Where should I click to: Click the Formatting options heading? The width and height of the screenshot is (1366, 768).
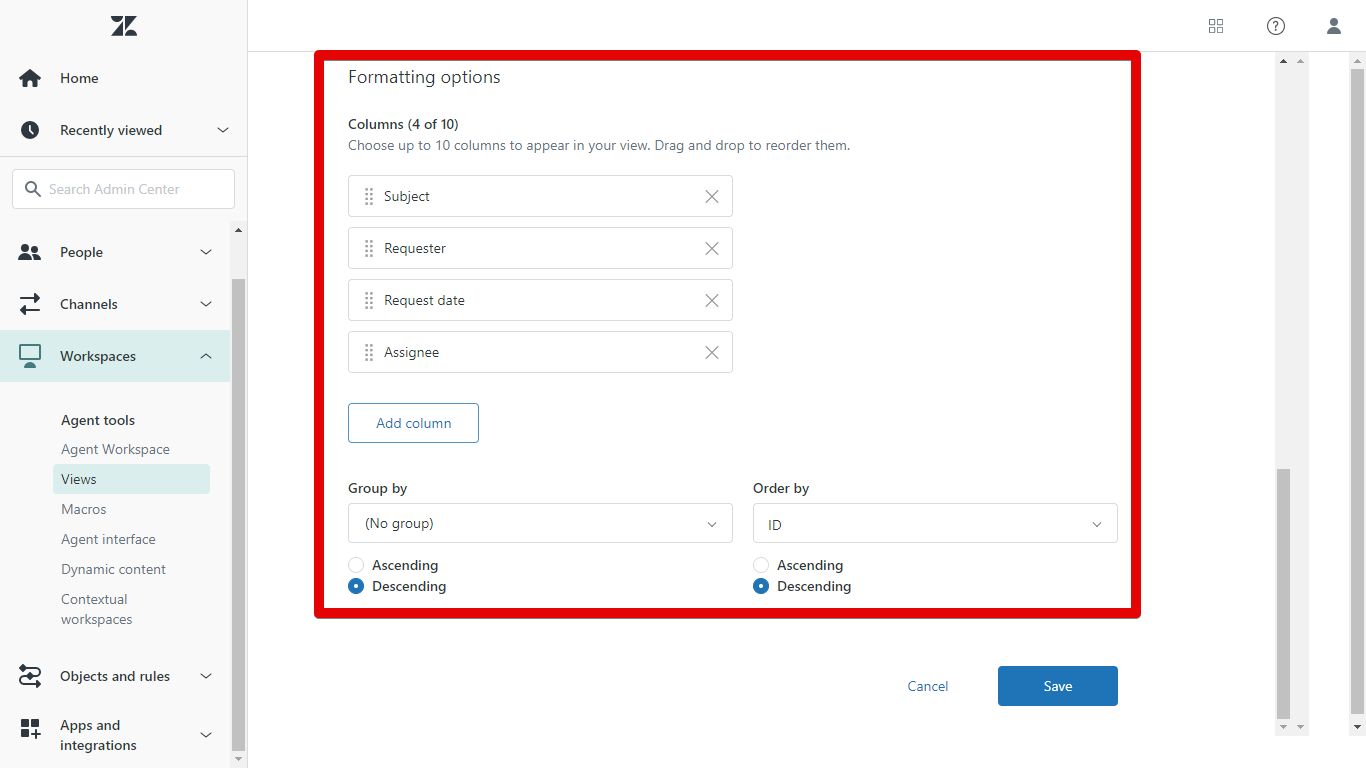tap(424, 77)
